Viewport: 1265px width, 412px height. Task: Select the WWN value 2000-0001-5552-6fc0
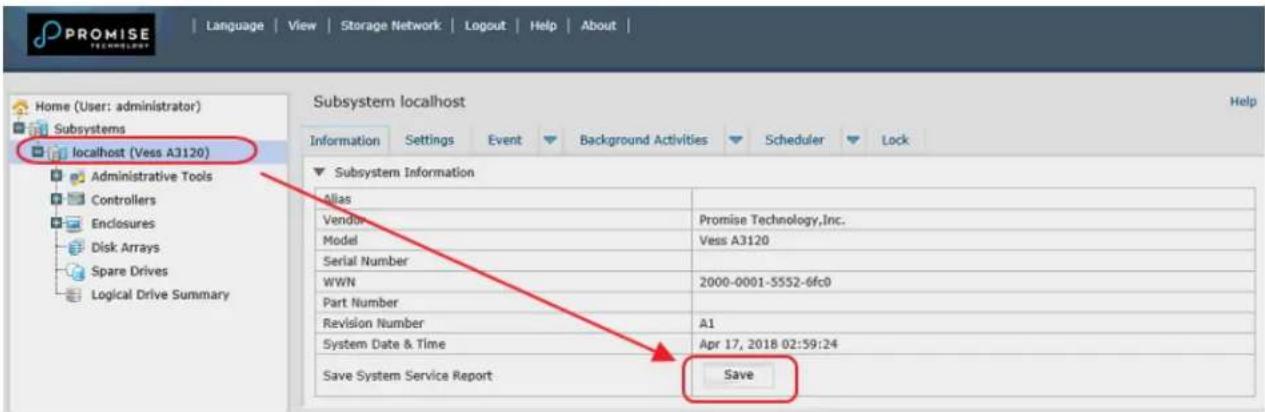coord(765,282)
